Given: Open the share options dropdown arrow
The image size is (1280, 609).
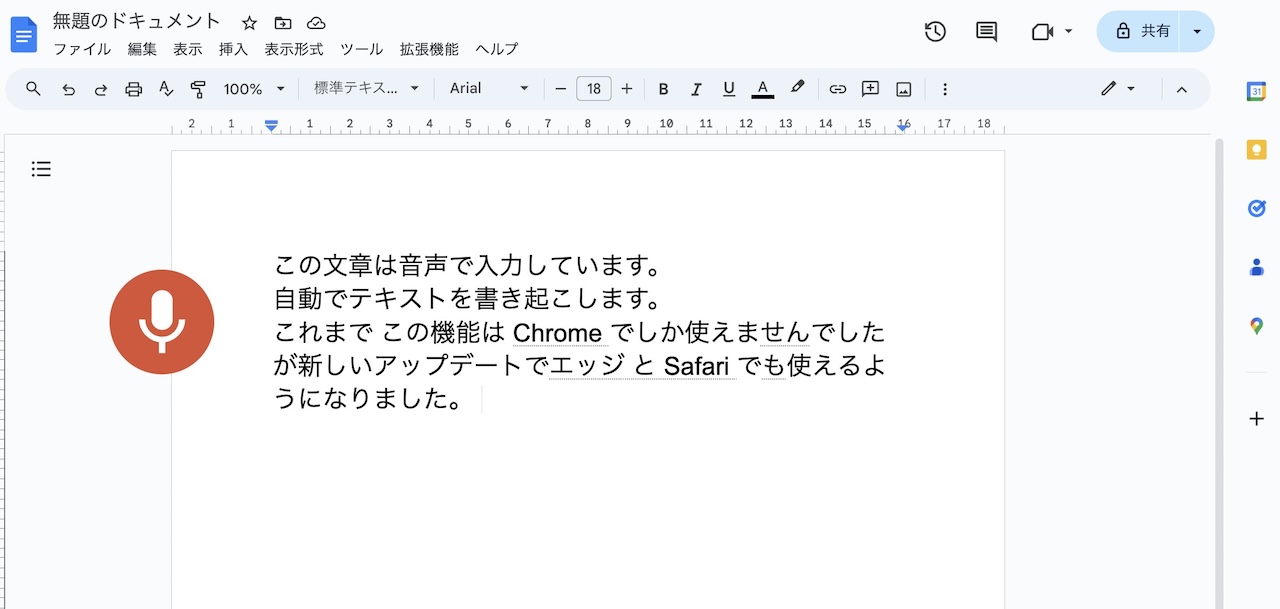Looking at the screenshot, I should point(1197,31).
